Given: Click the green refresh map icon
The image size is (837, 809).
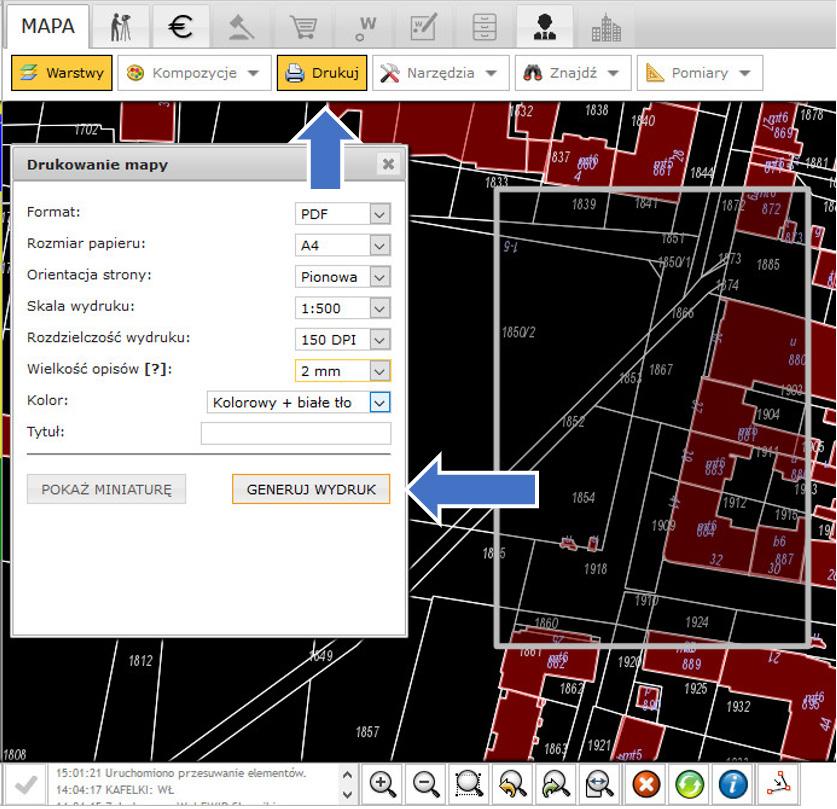Looking at the screenshot, I should [690, 784].
